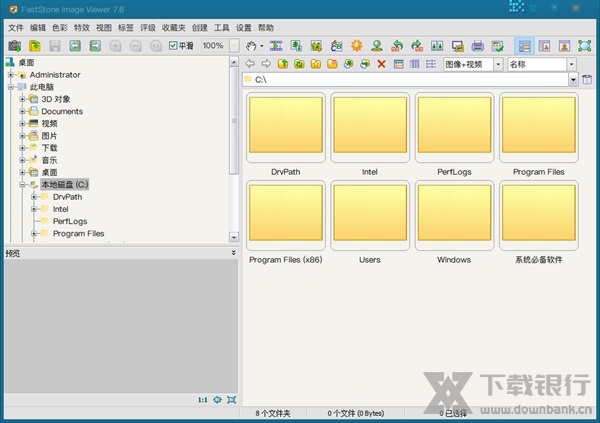The height and width of the screenshot is (423, 600).
Task: Click the fit-to-window icon in preview panel
Action: 231,400
